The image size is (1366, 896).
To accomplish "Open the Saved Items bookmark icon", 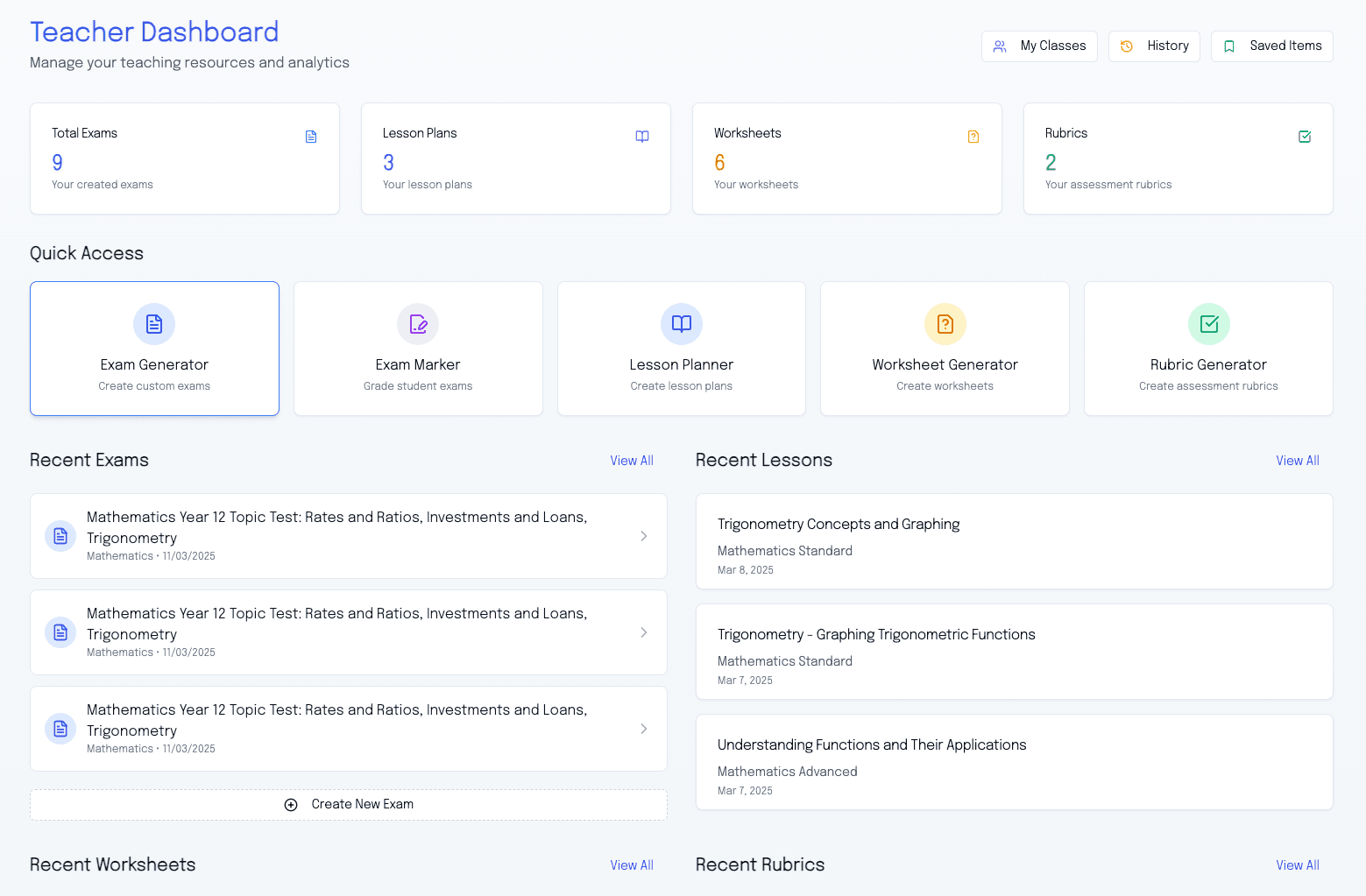I will tap(1229, 46).
